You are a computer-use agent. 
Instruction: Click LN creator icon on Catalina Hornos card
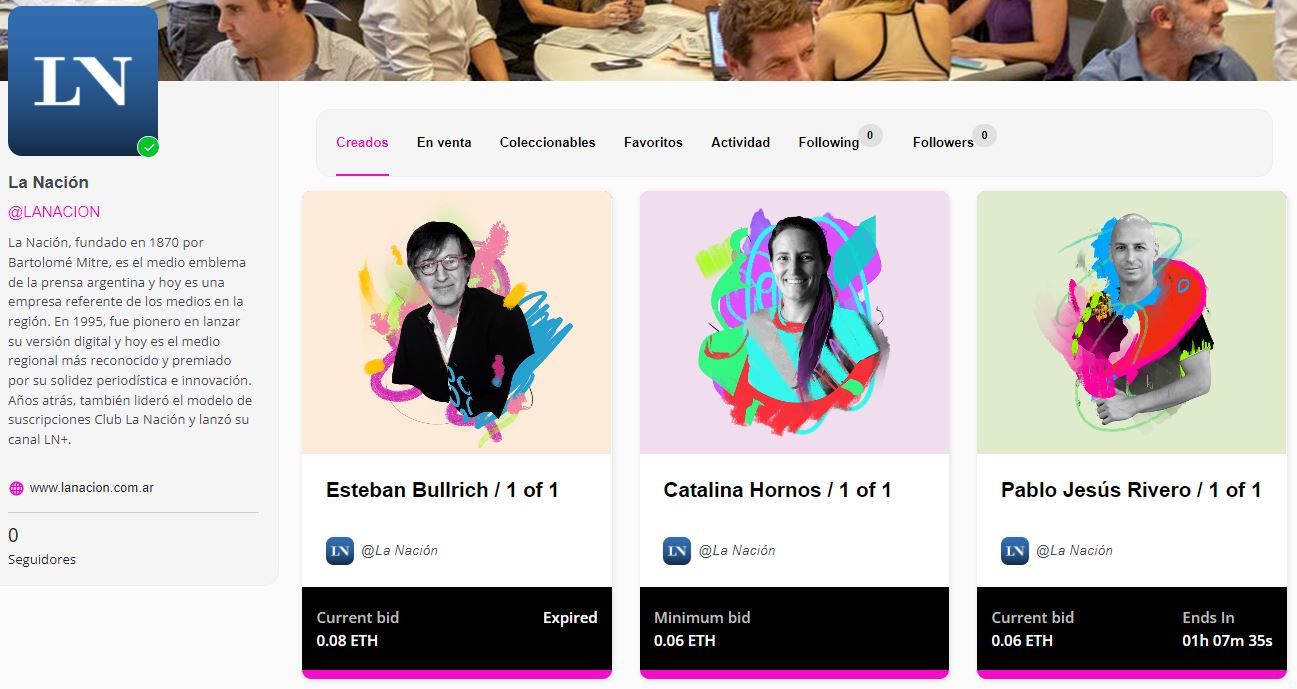677,550
